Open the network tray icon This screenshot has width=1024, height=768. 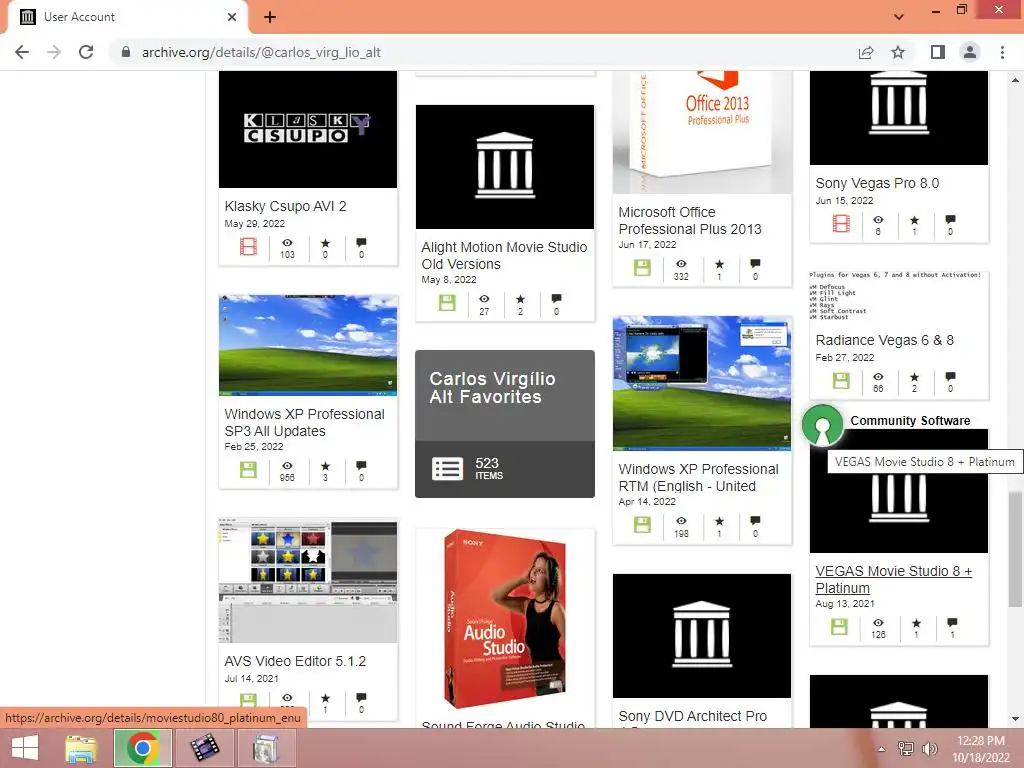click(x=906, y=749)
